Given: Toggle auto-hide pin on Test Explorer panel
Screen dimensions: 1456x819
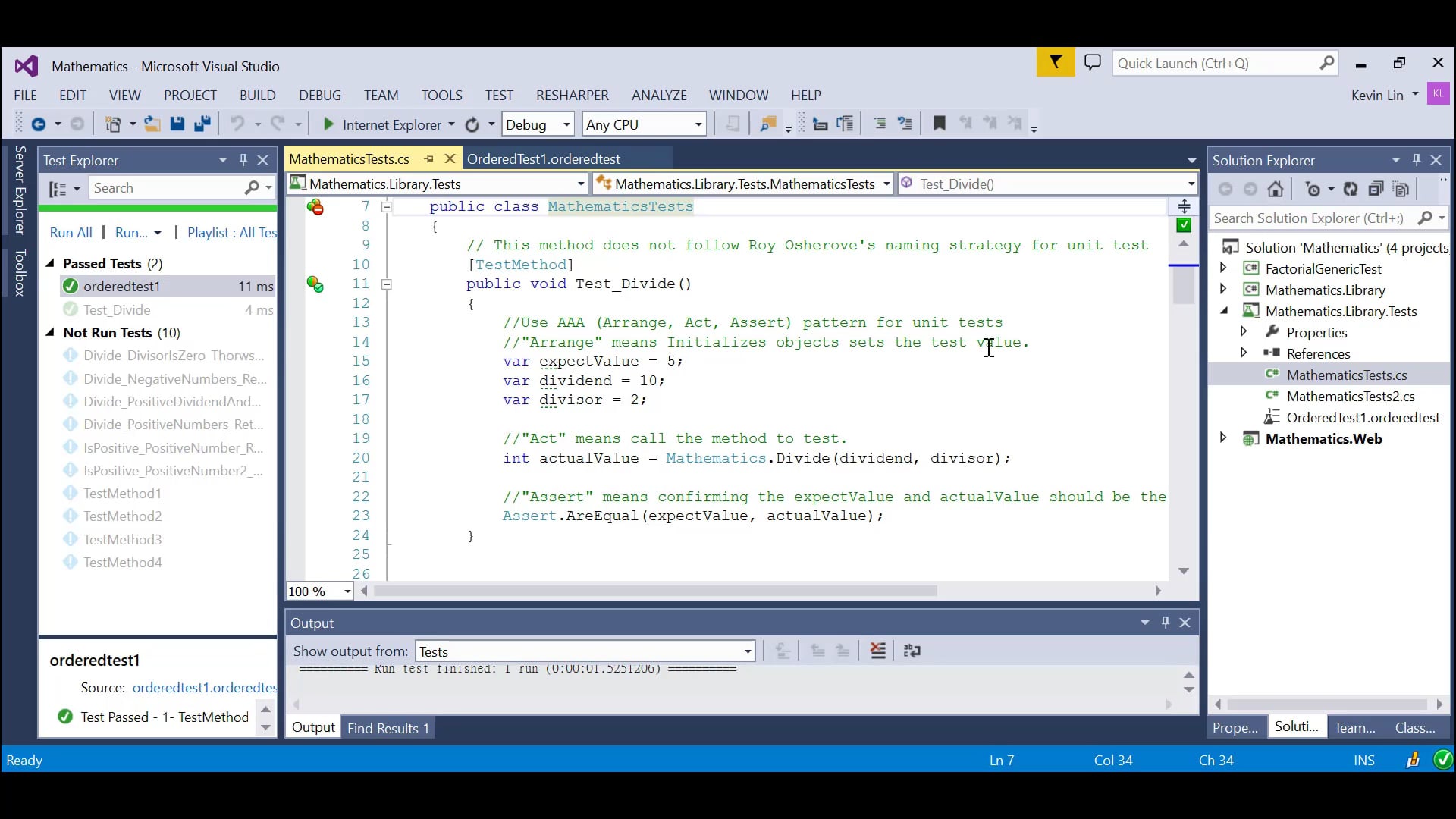Looking at the screenshot, I should 243,160.
